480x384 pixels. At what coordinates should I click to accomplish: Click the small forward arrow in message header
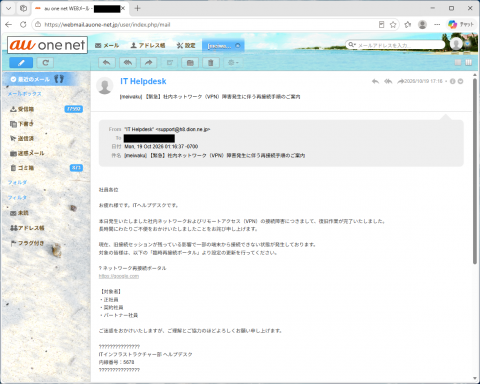(x=400, y=81)
